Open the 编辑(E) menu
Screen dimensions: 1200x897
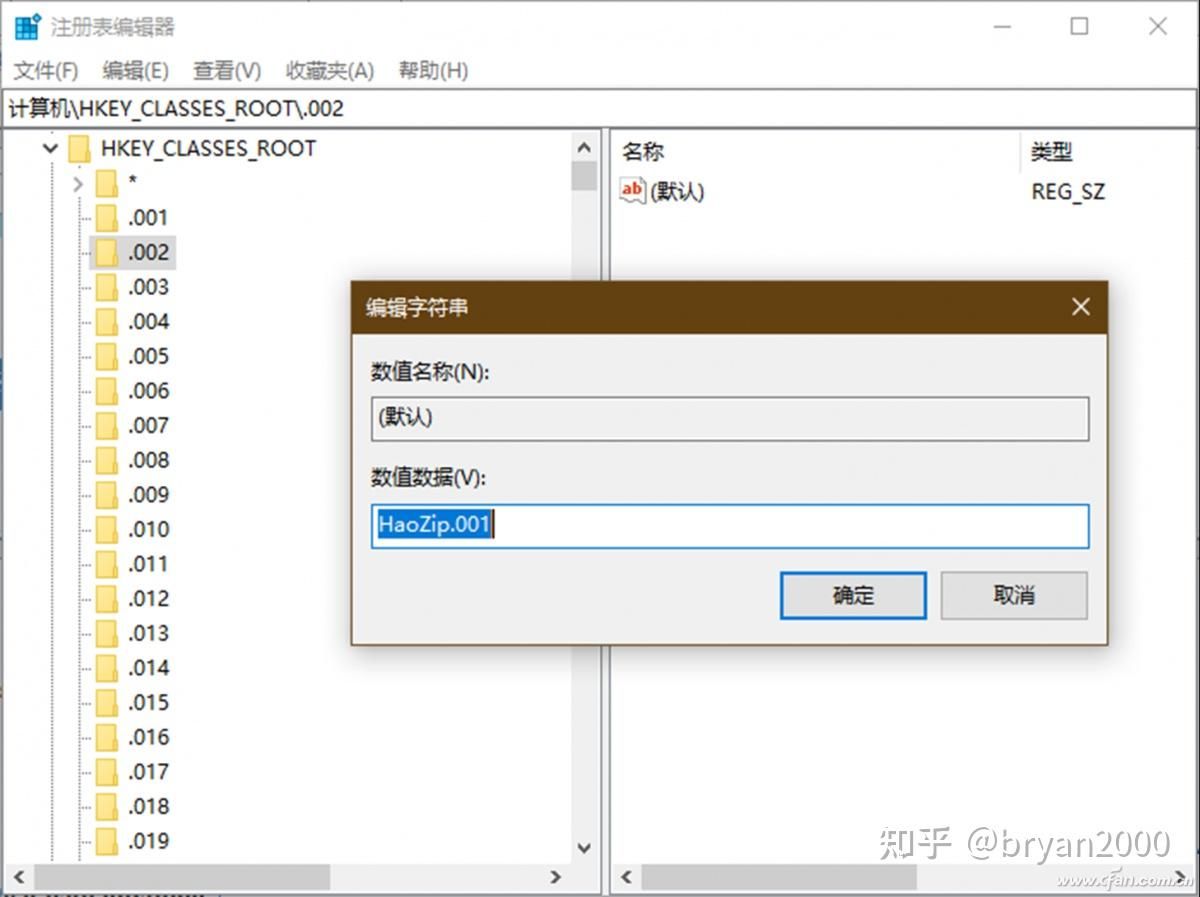[135, 71]
